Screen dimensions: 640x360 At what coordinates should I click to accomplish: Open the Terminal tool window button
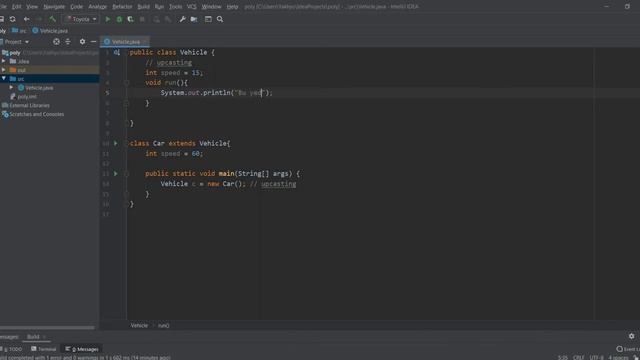pyautogui.click(x=44, y=349)
